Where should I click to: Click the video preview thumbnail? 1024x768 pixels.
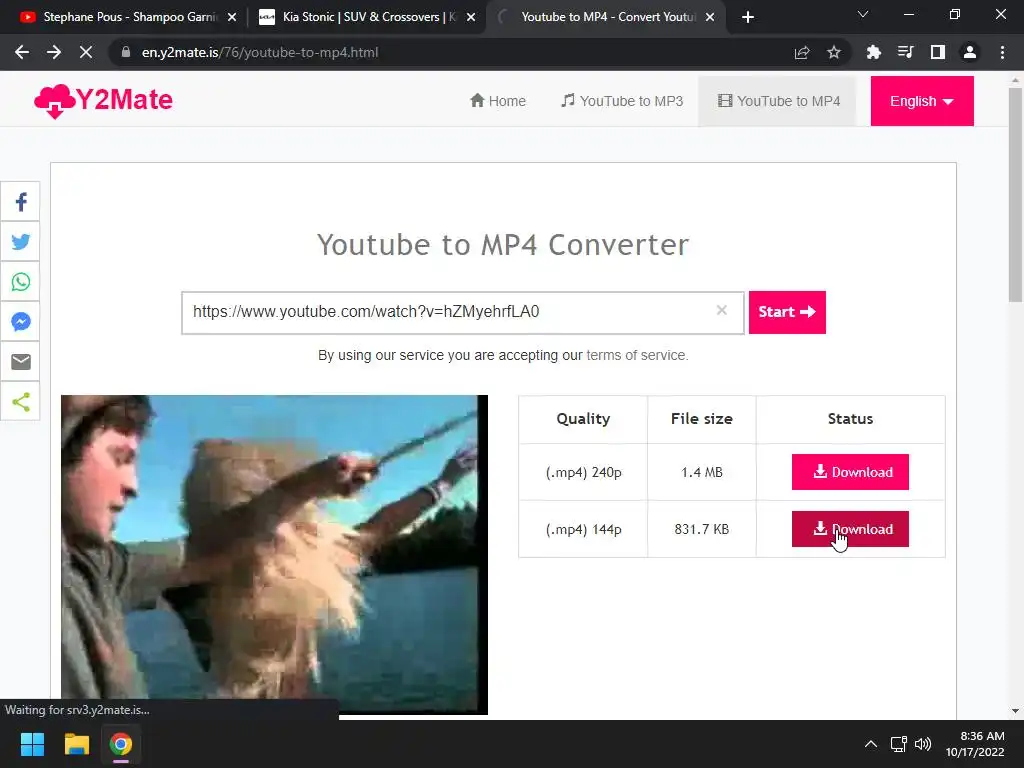pos(274,554)
